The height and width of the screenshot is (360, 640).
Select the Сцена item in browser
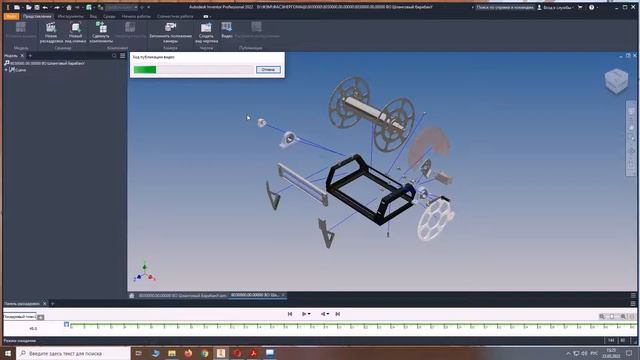coord(18,70)
